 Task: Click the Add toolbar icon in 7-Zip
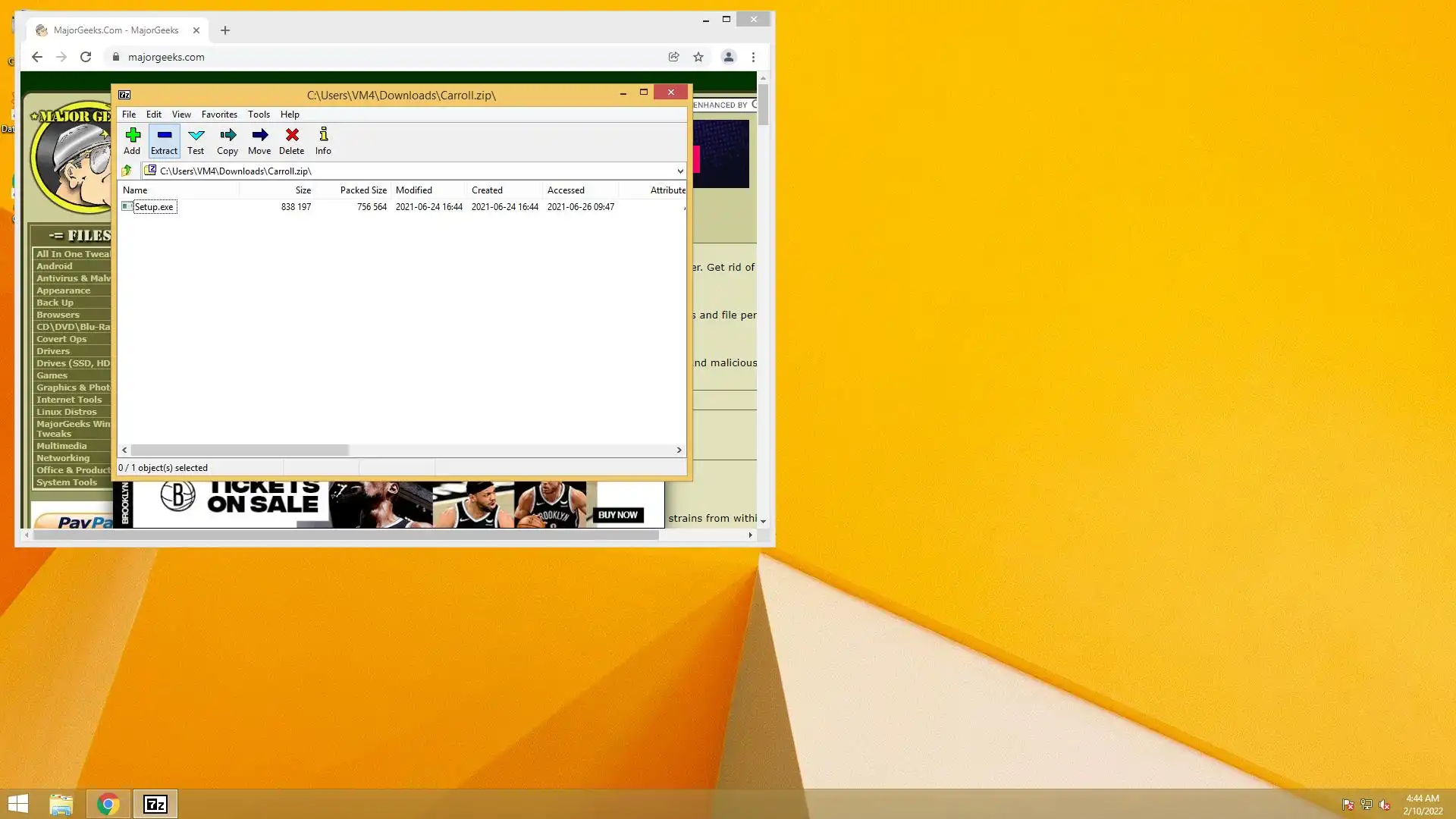click(x=133, y=140)
